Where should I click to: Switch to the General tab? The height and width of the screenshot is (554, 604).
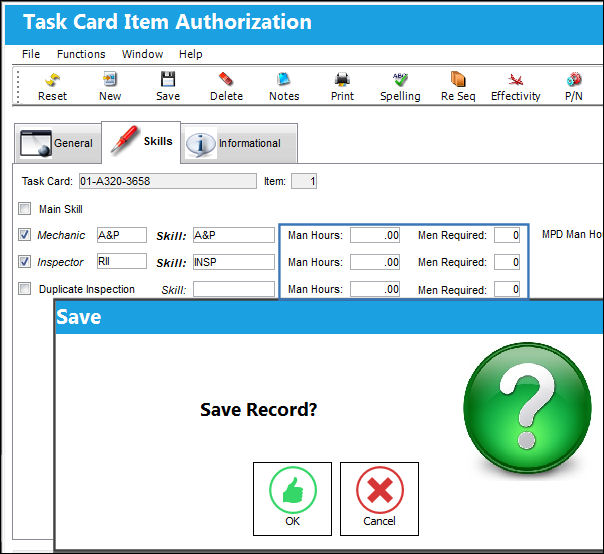58,143
